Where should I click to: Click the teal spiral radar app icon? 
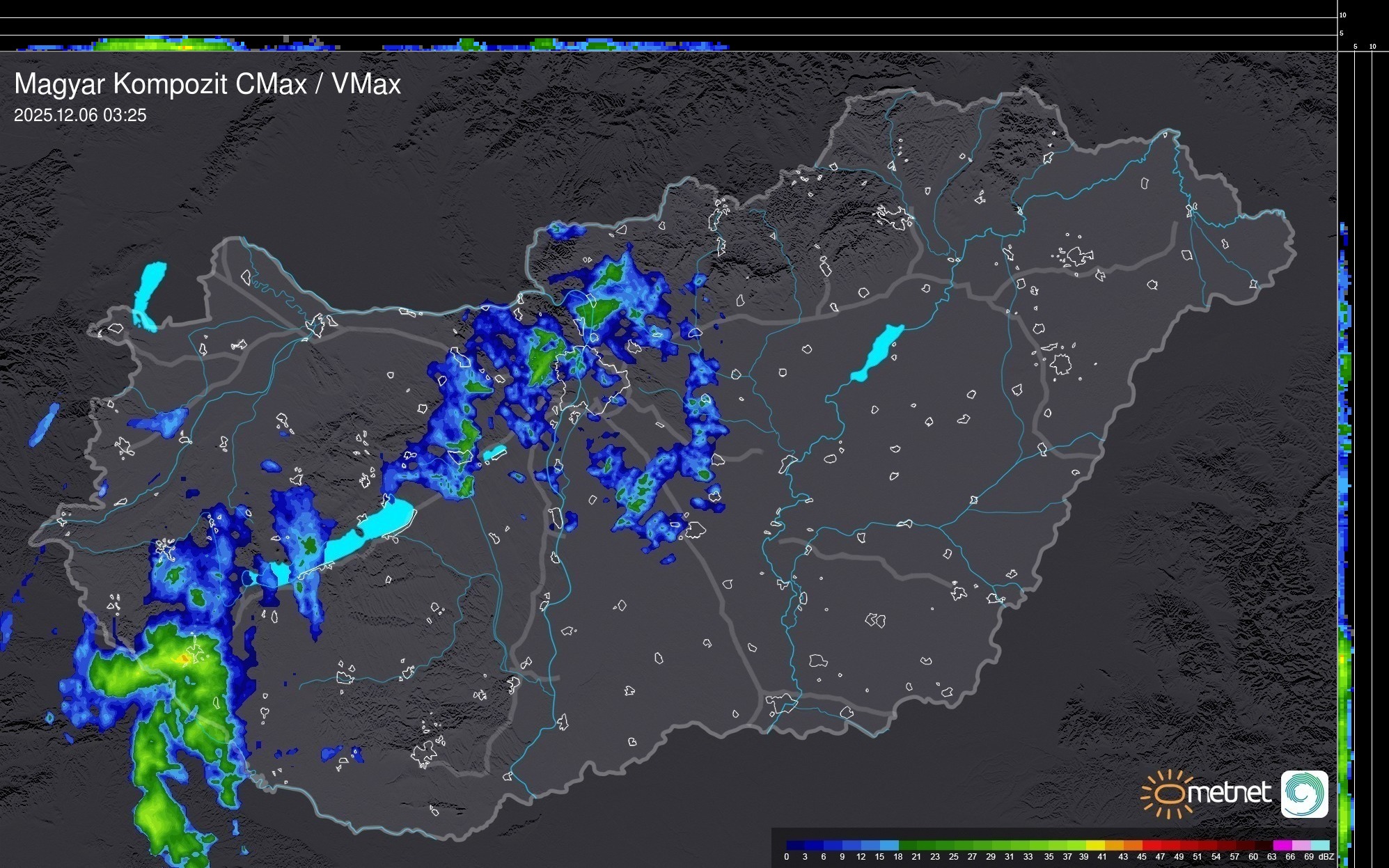(x=1304, y=794)
